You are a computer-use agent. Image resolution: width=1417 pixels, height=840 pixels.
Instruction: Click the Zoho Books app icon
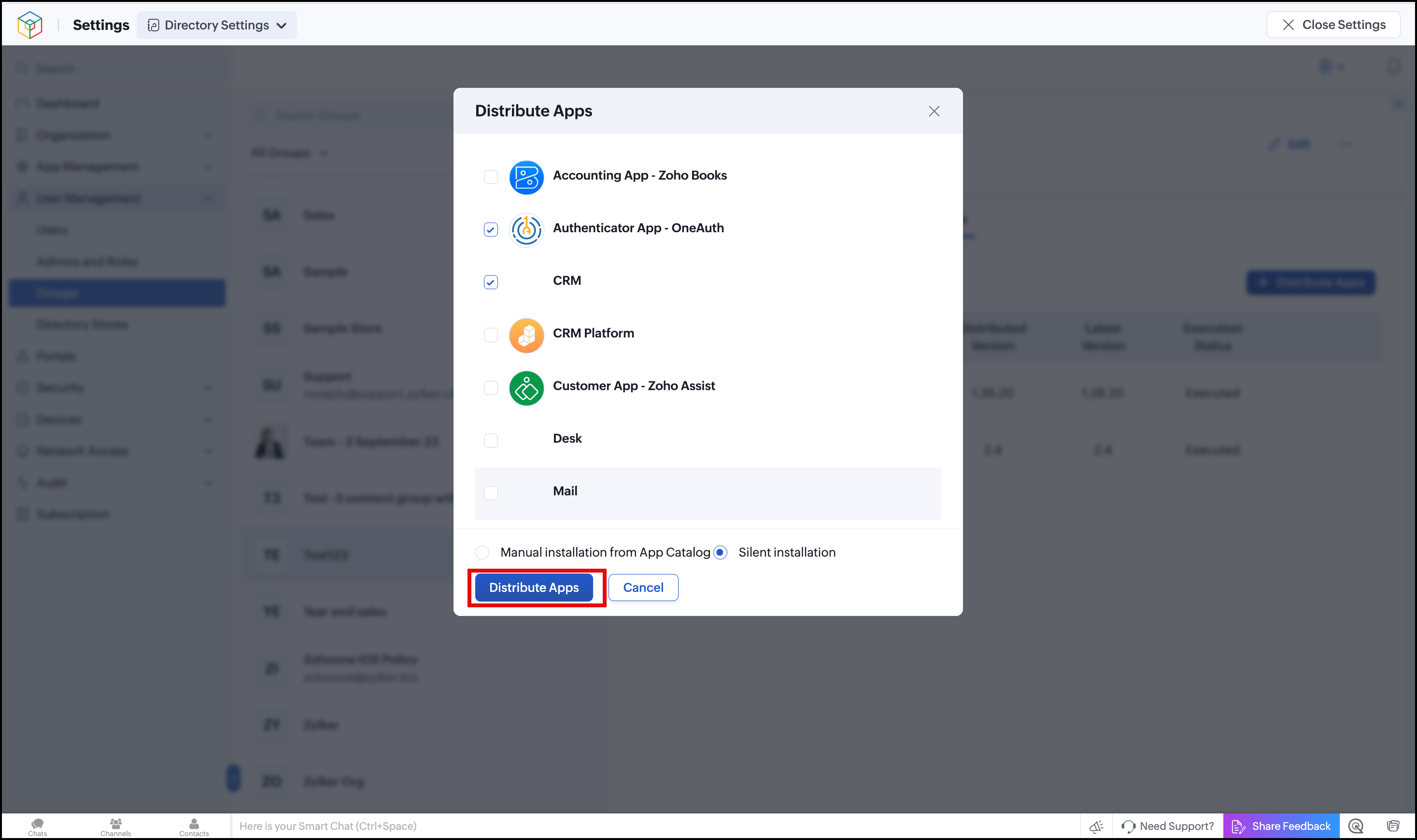(x=526, y=177)
